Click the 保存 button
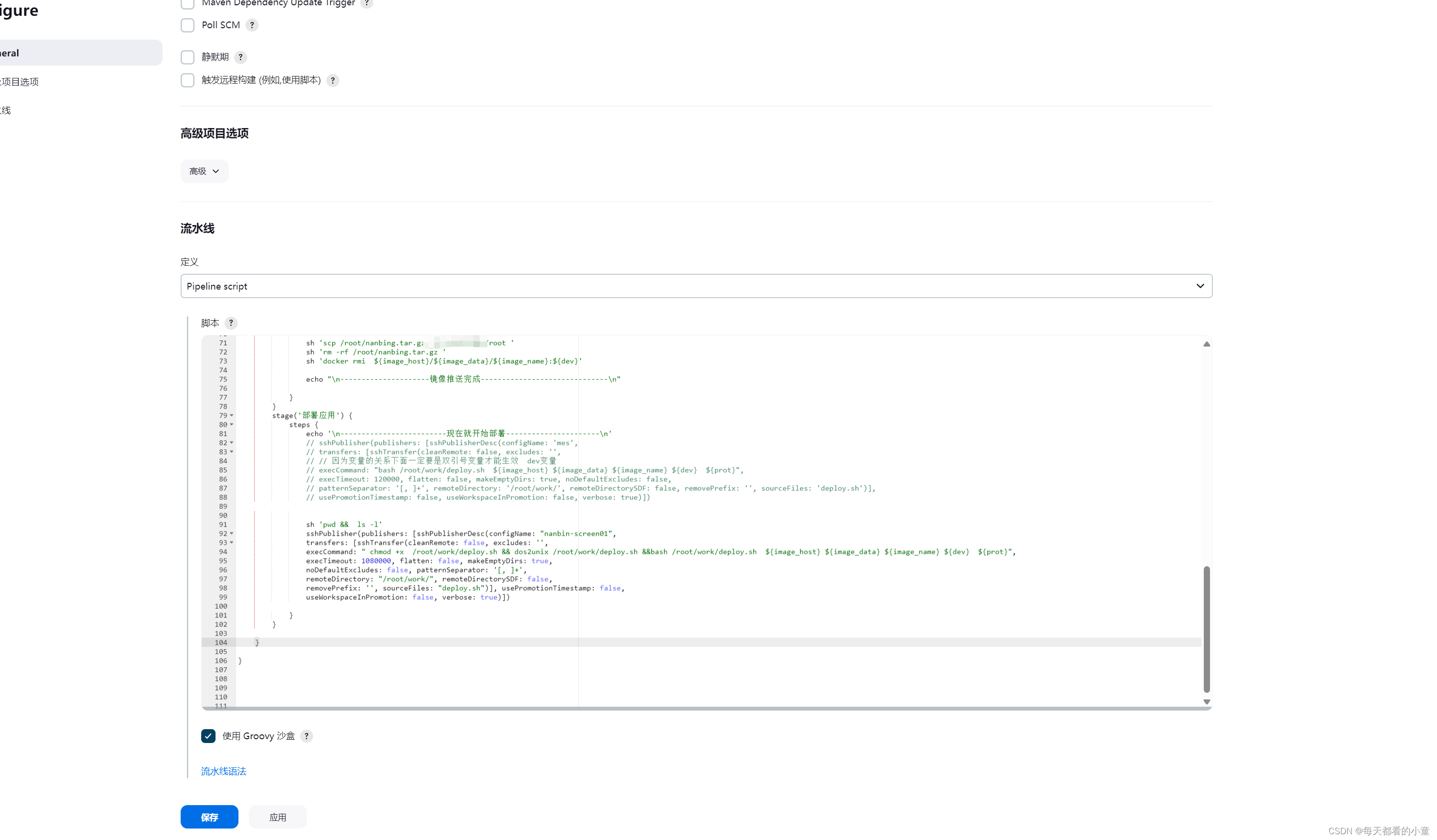The image size is (1437, 840). pos(209,817)
